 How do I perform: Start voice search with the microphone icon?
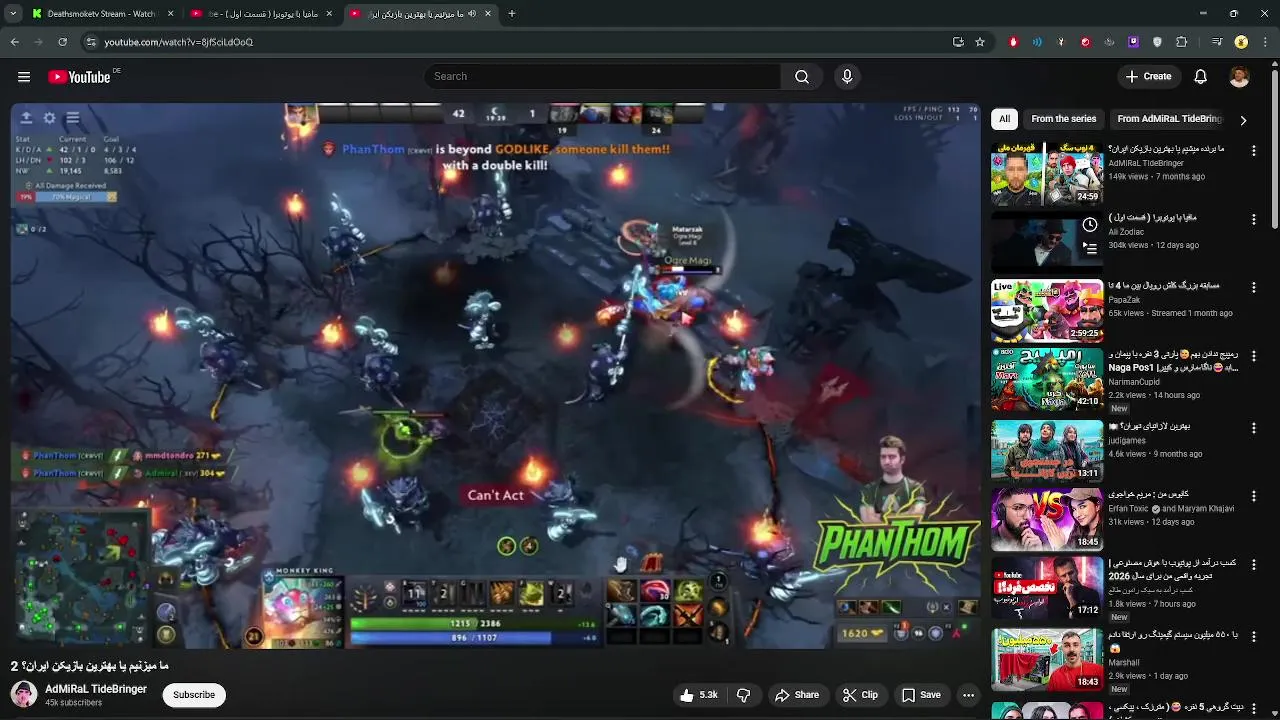[847, 77]
